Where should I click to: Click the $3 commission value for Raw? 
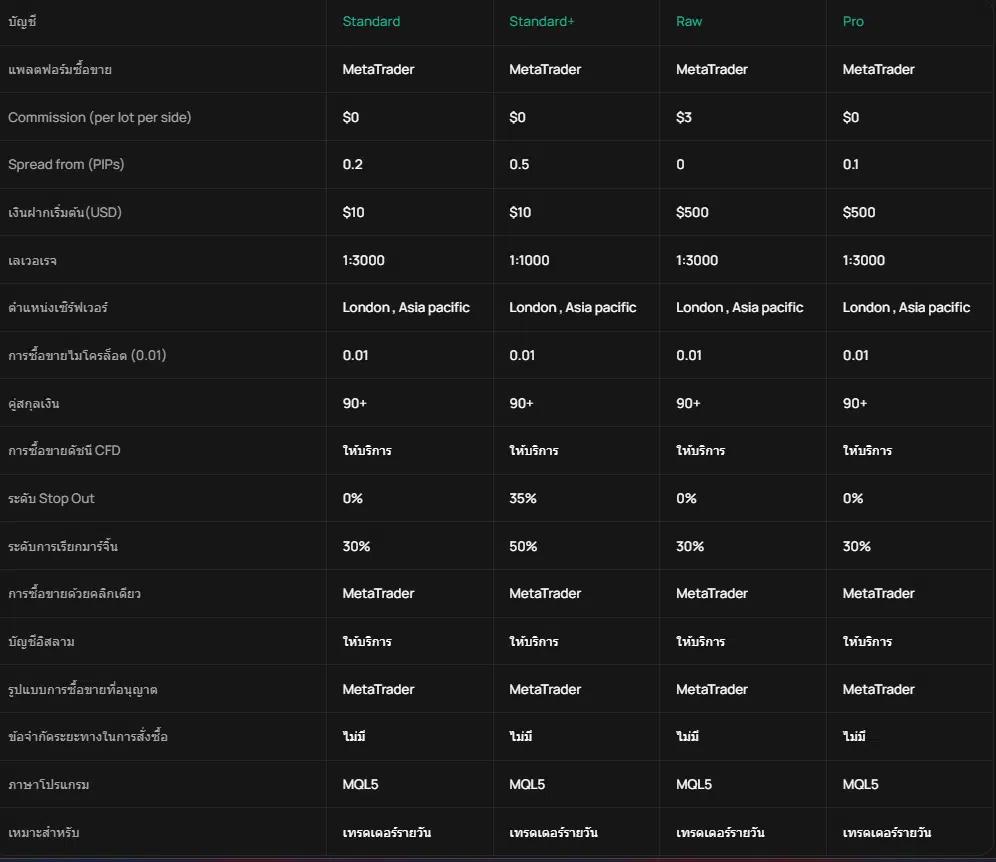683,118
